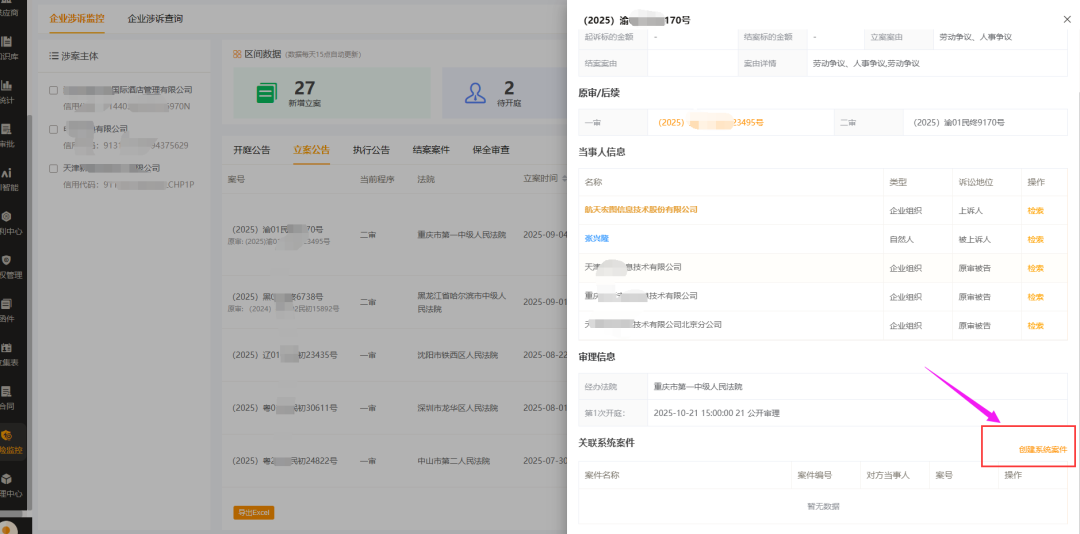
Task: Tick checkbox for company with code ending CHP1P
Action: pos(53,168)
